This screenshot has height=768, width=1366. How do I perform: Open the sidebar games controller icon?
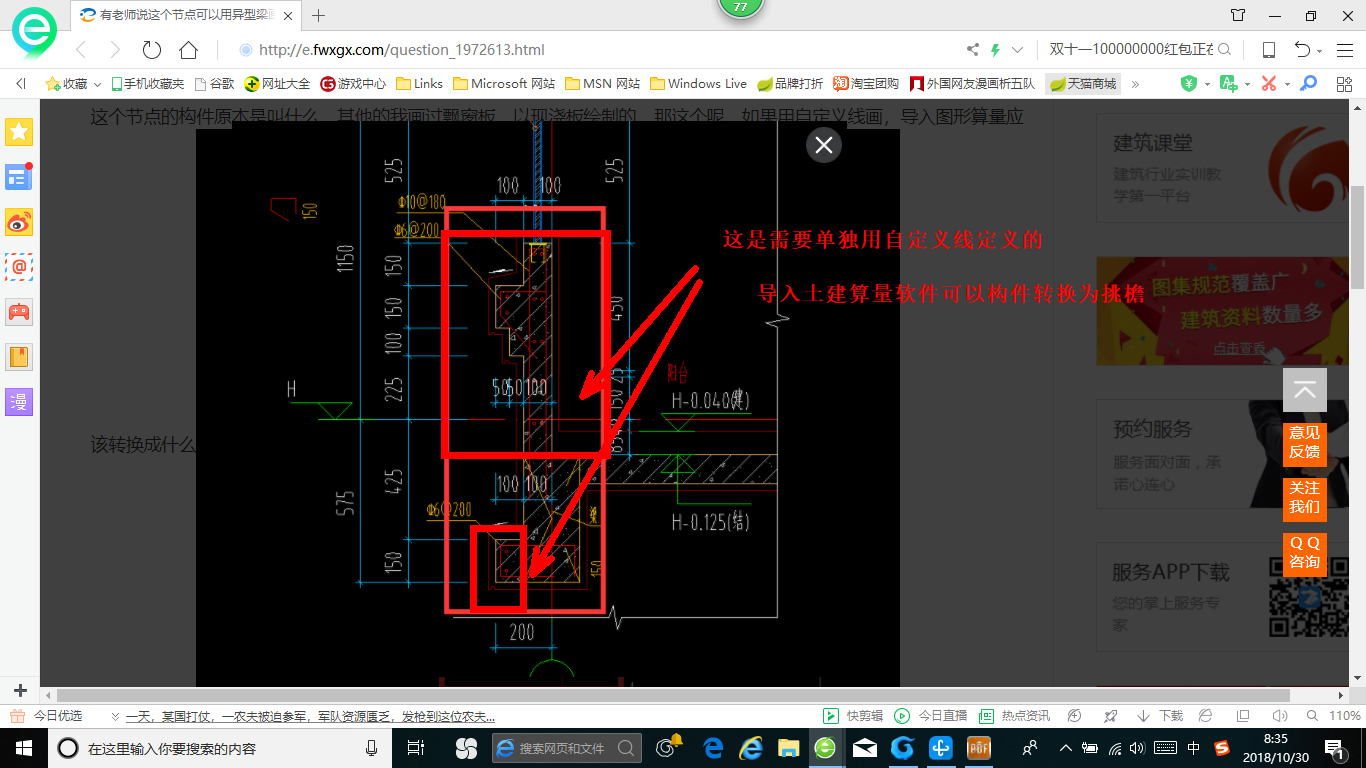point(19,312)
